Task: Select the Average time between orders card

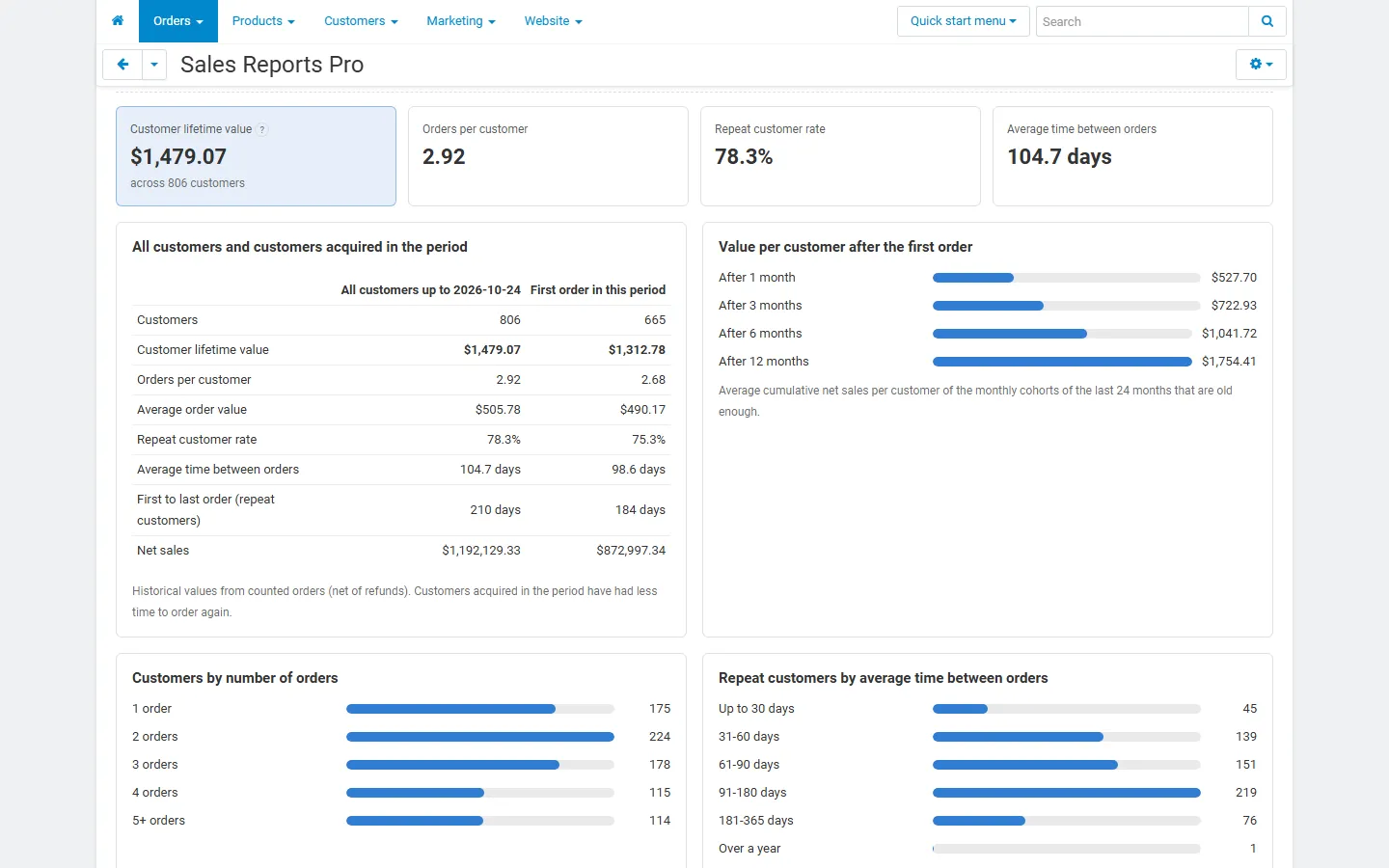Action: (1132, 156)
